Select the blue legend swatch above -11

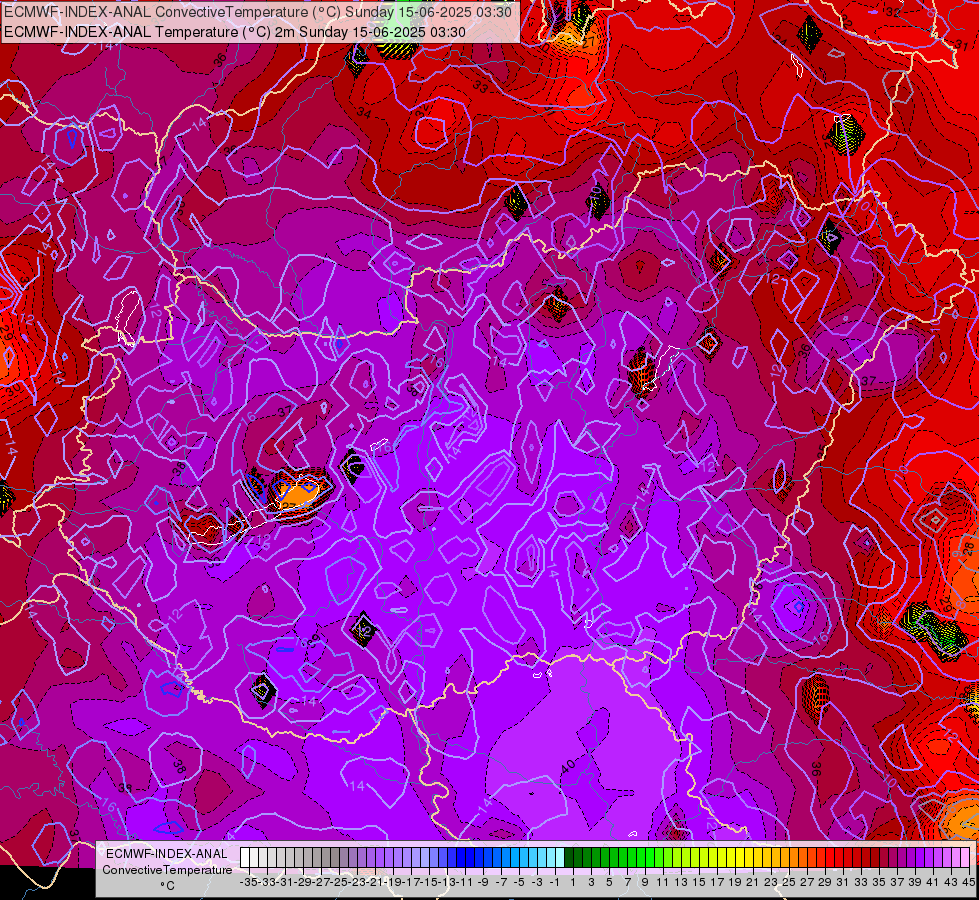tap(461, 857)
